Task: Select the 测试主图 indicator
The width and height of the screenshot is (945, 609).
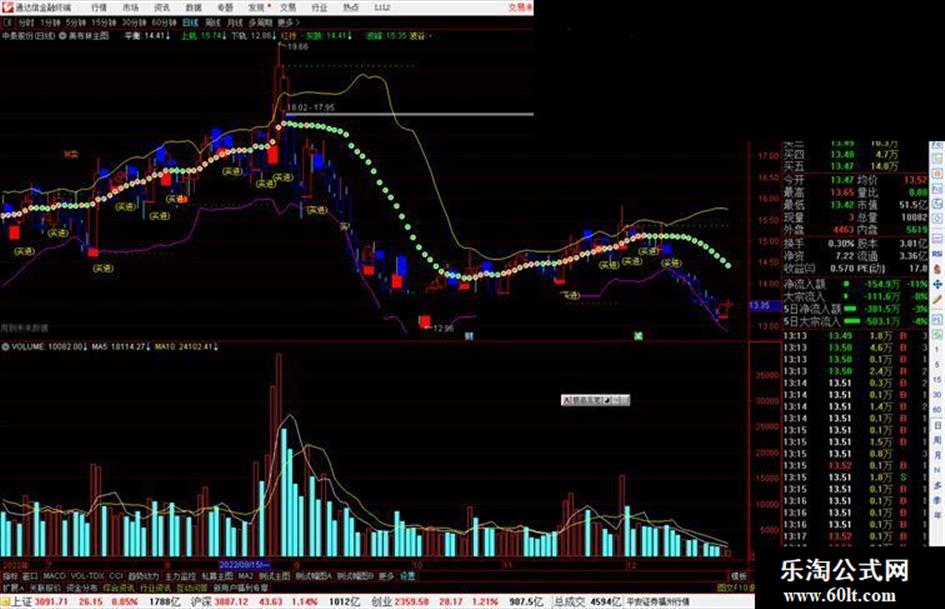Action: pyautogui.click(x=275, y=576)
